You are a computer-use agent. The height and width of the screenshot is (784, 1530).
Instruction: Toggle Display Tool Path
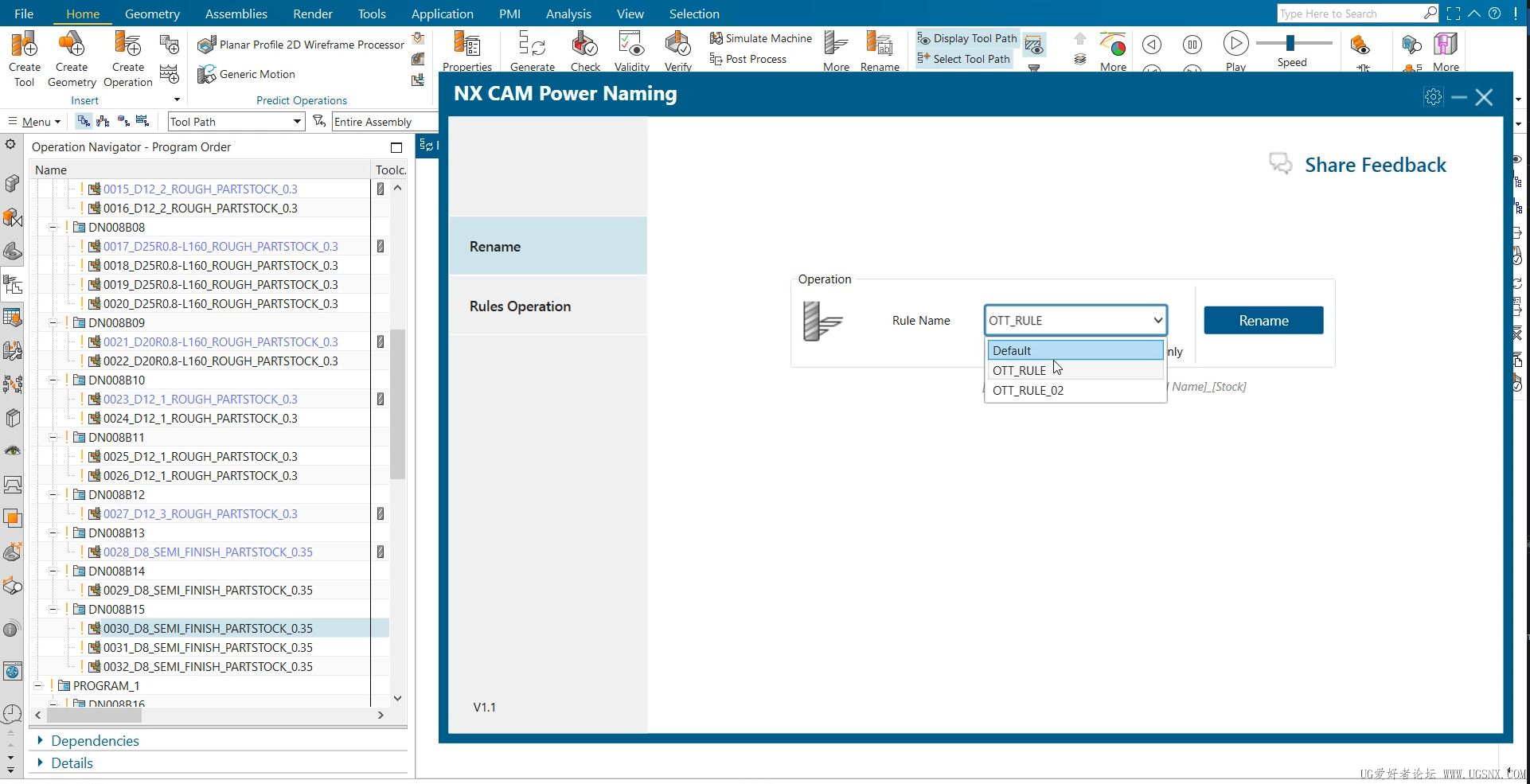(967, 38)
